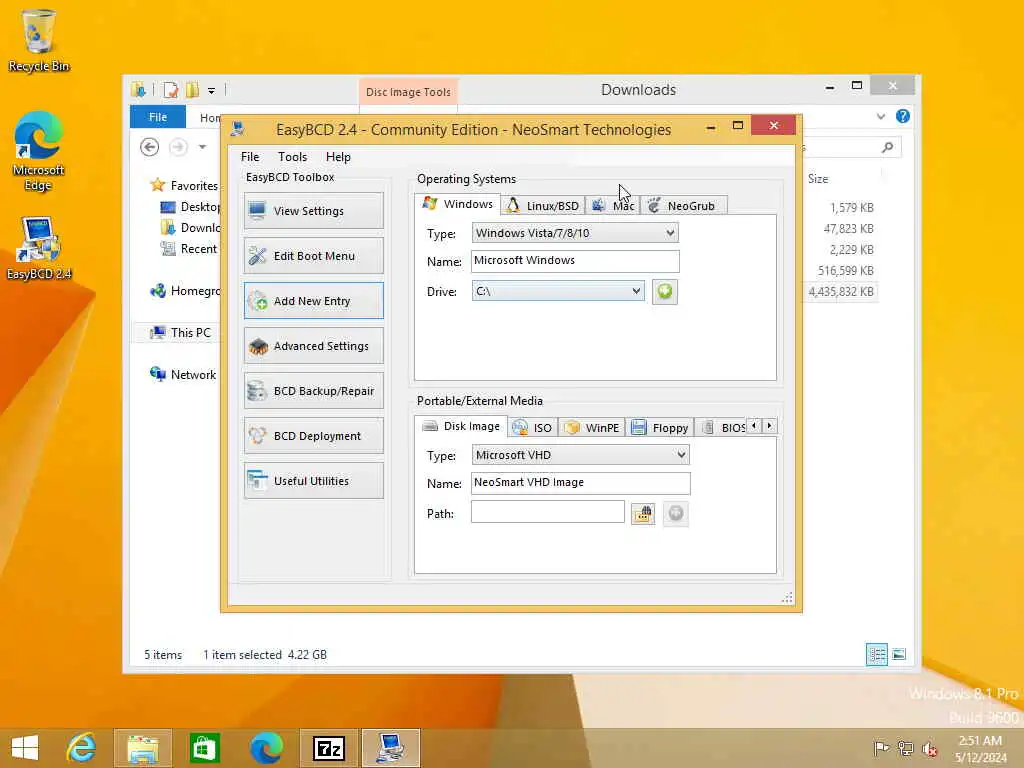This screenshot has width=1024, height=768.
Task: Select the Add New Entry button
Action: (313, 300)
